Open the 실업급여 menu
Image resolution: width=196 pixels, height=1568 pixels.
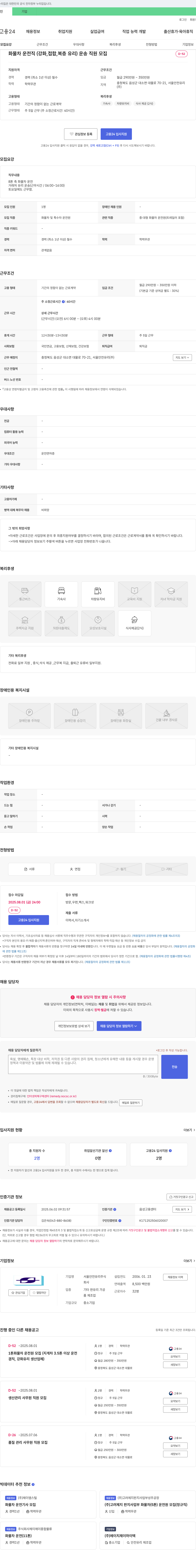[97, 32]
